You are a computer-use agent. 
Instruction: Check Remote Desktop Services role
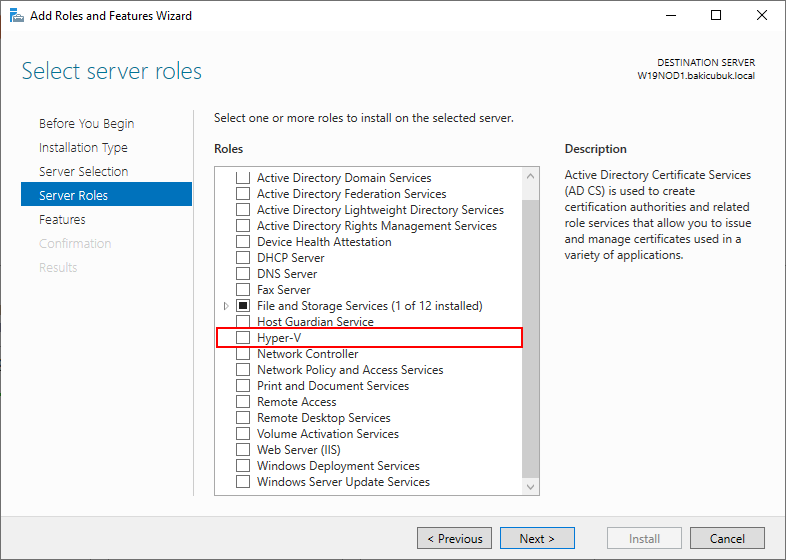pos(243,418)
